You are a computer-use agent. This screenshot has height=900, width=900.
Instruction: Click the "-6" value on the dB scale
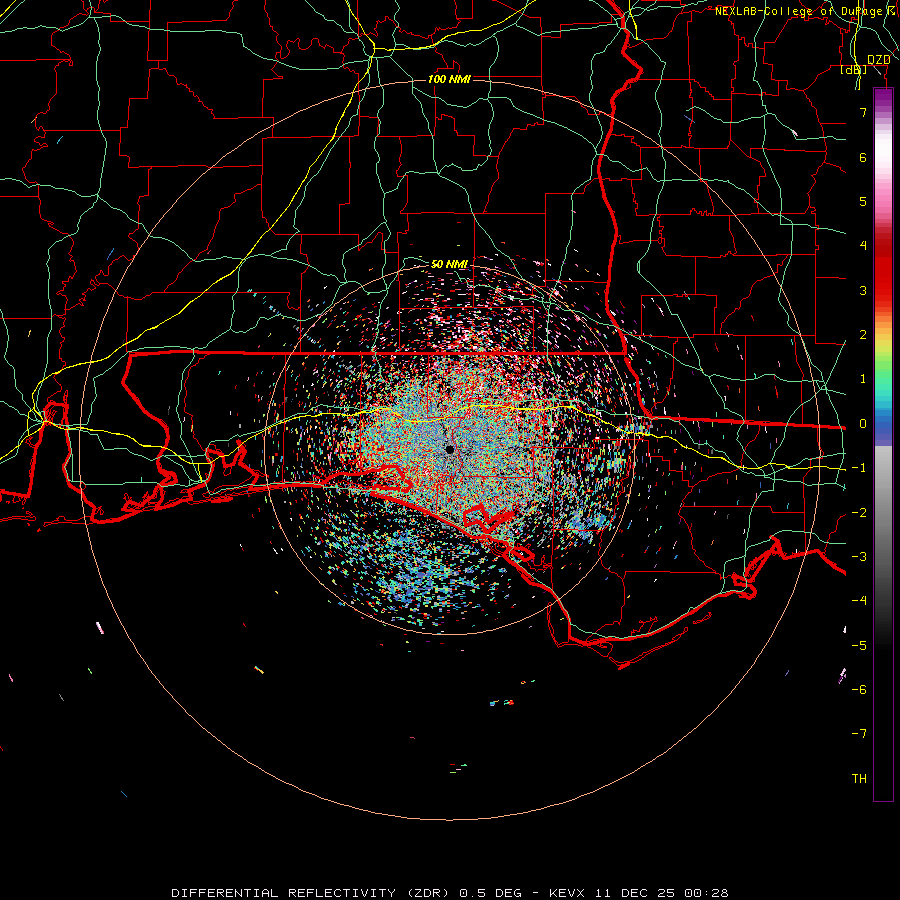(859, 690)
